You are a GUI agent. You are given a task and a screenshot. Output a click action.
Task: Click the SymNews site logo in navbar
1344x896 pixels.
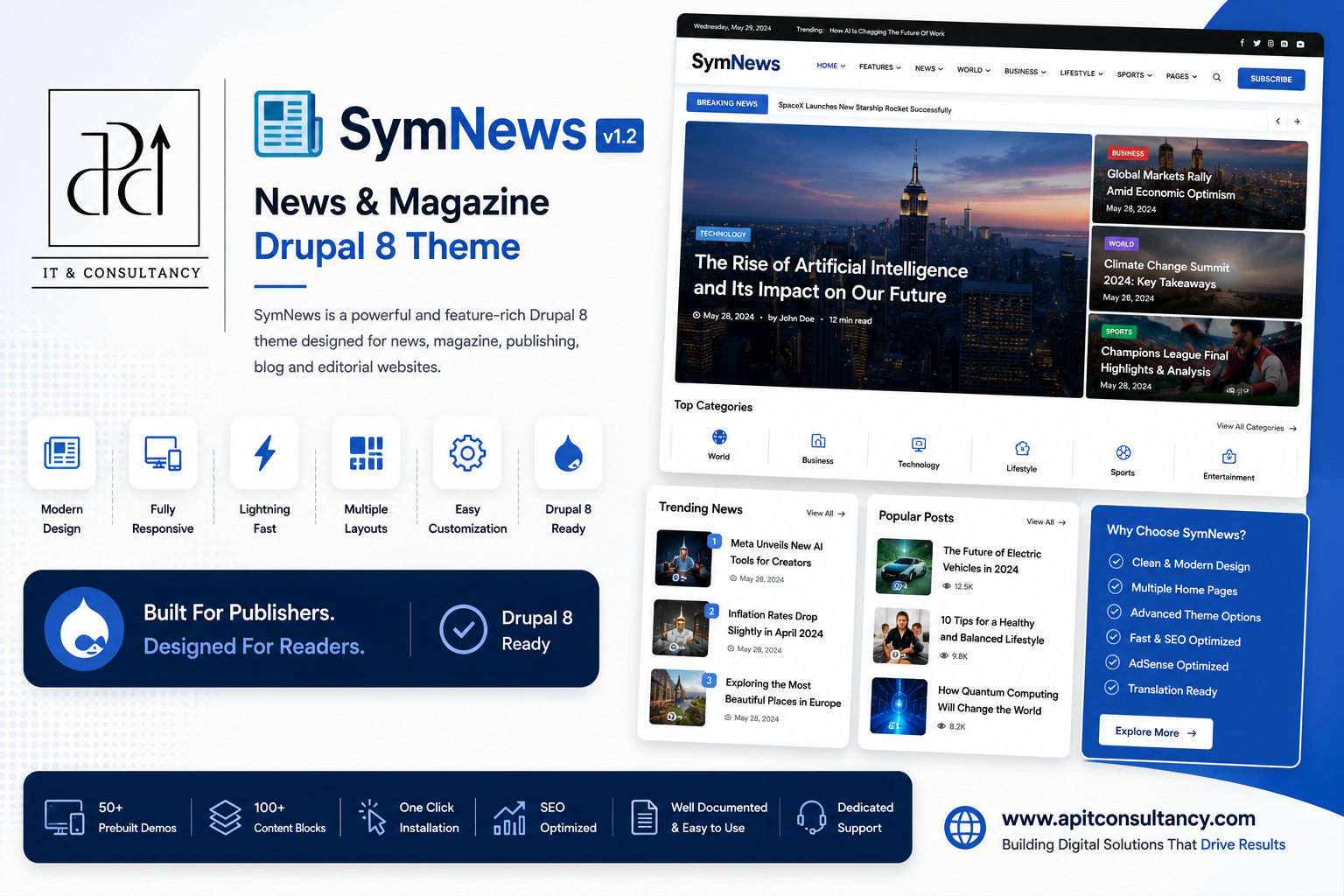(x=736, y=62)
